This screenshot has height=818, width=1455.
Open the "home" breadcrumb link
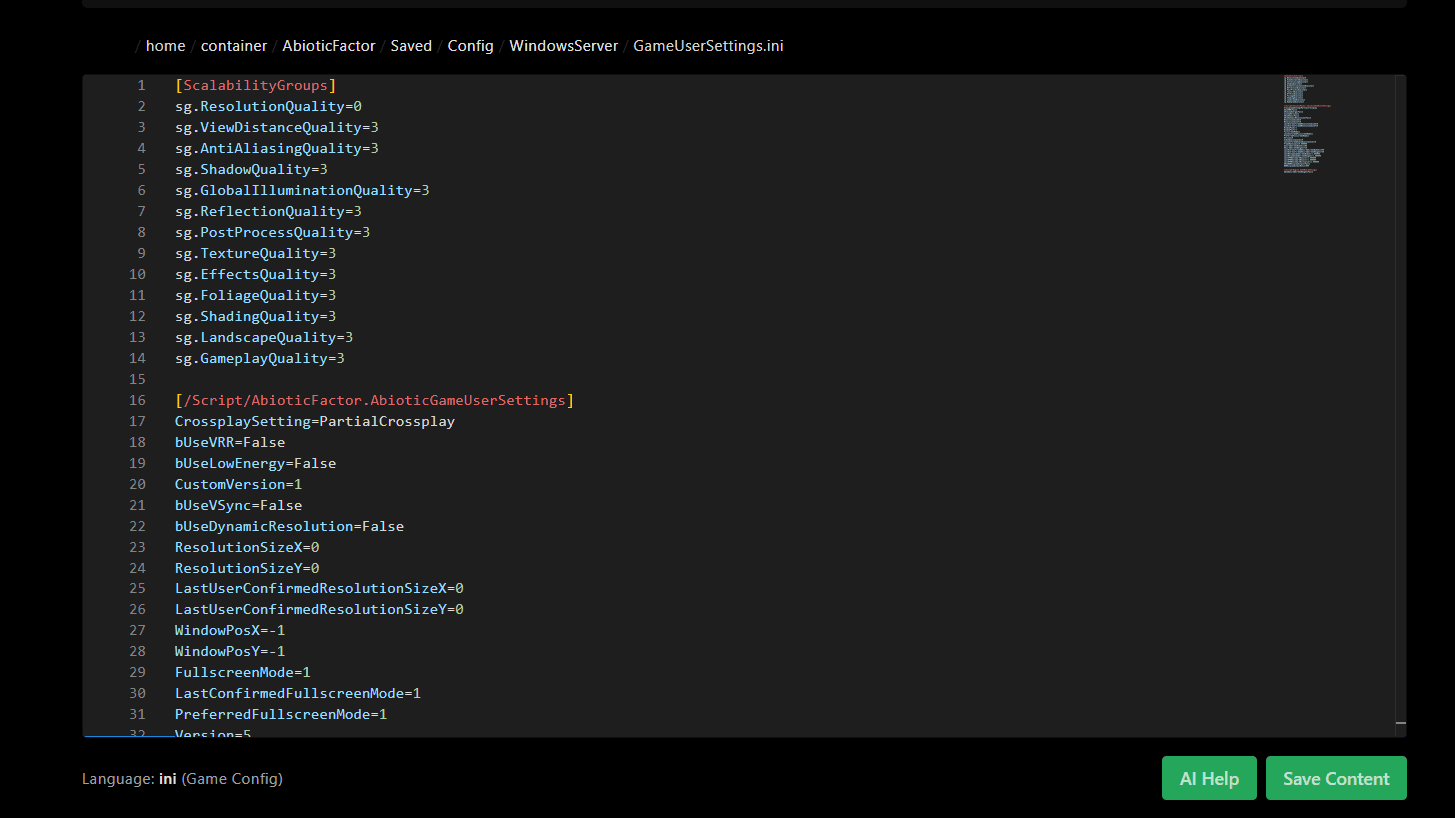point(165,45)
